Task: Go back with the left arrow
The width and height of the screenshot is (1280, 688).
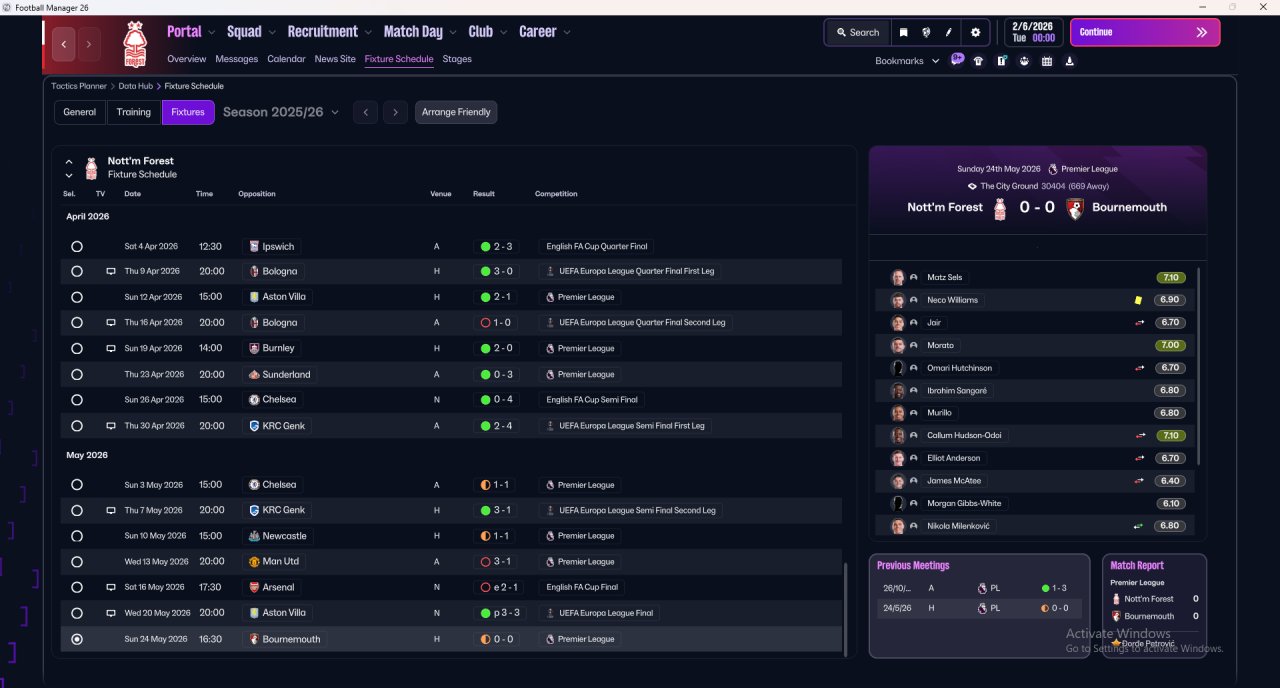Action: pos(65,44)
